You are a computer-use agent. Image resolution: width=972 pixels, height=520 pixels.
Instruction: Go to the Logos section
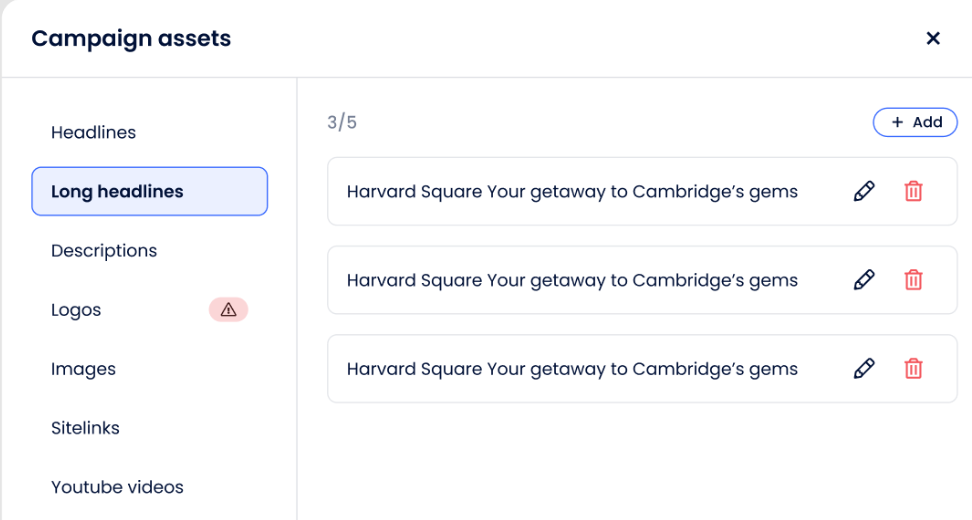[x=76, y=310]
